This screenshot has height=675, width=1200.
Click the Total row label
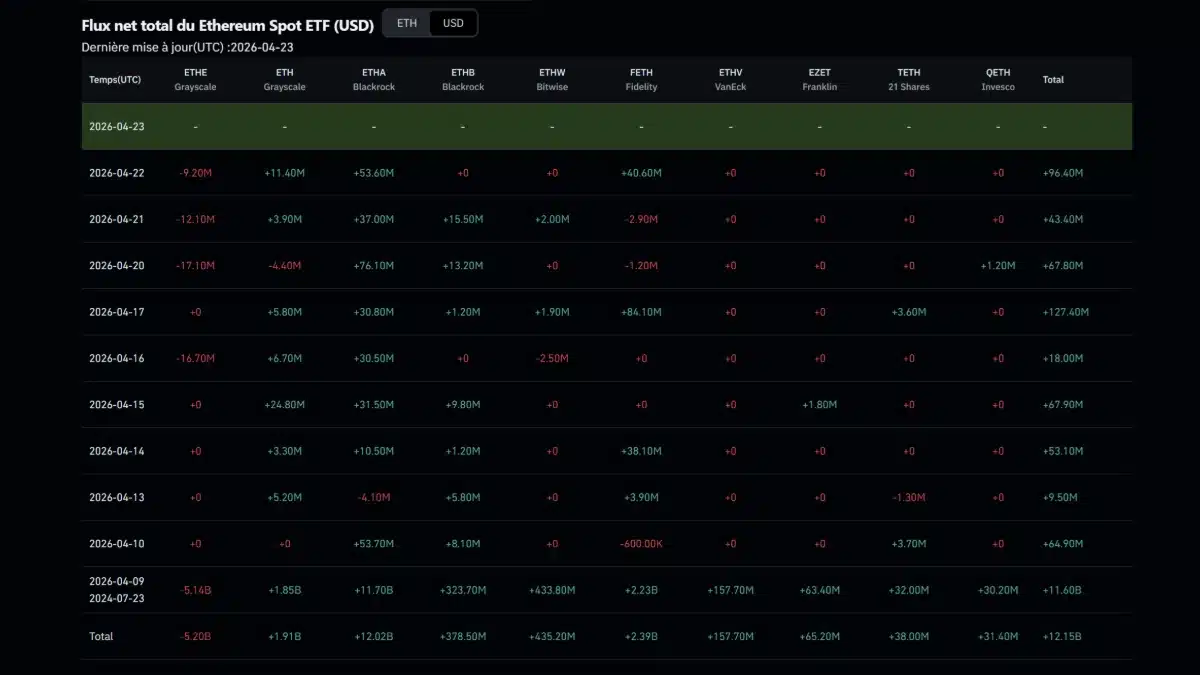point(100,636)
